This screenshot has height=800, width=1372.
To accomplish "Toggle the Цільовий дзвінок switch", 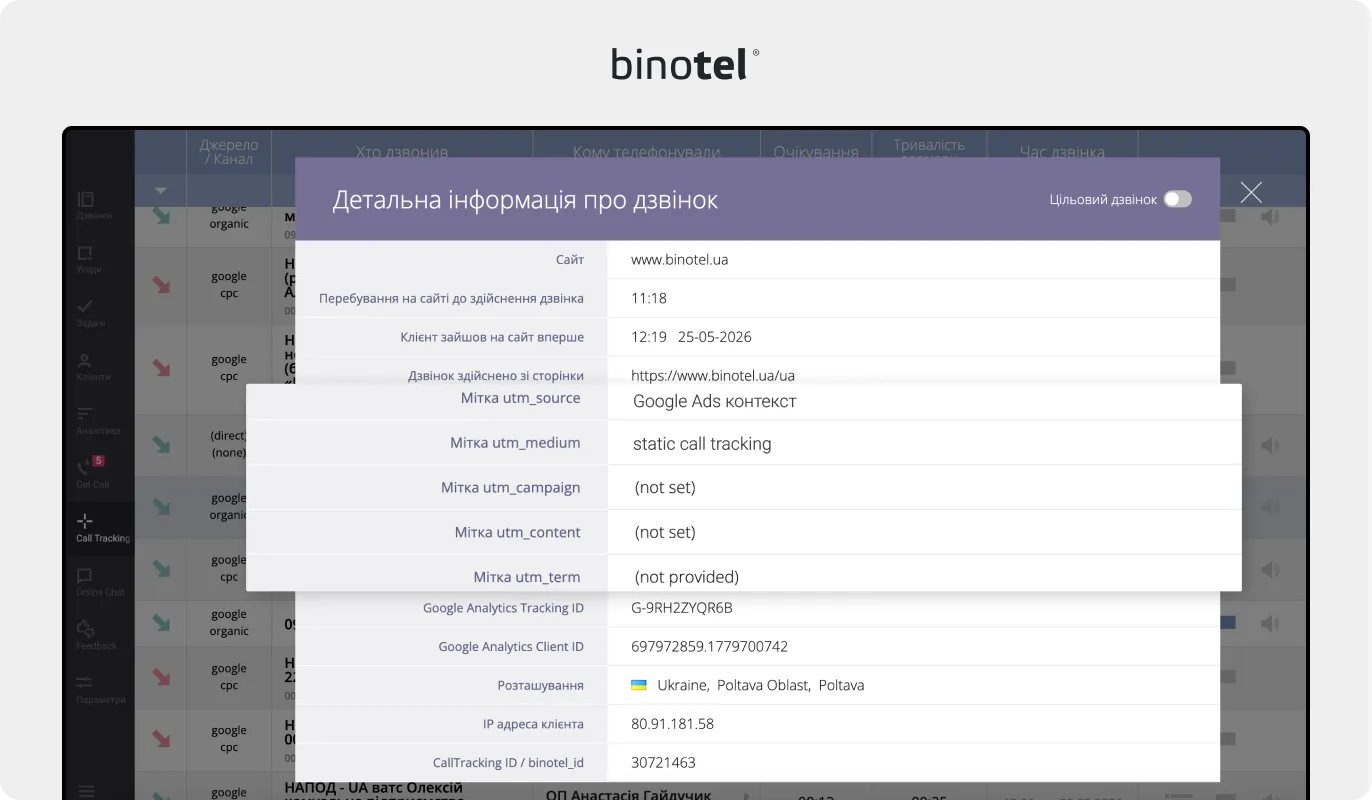I will 1178,199.
